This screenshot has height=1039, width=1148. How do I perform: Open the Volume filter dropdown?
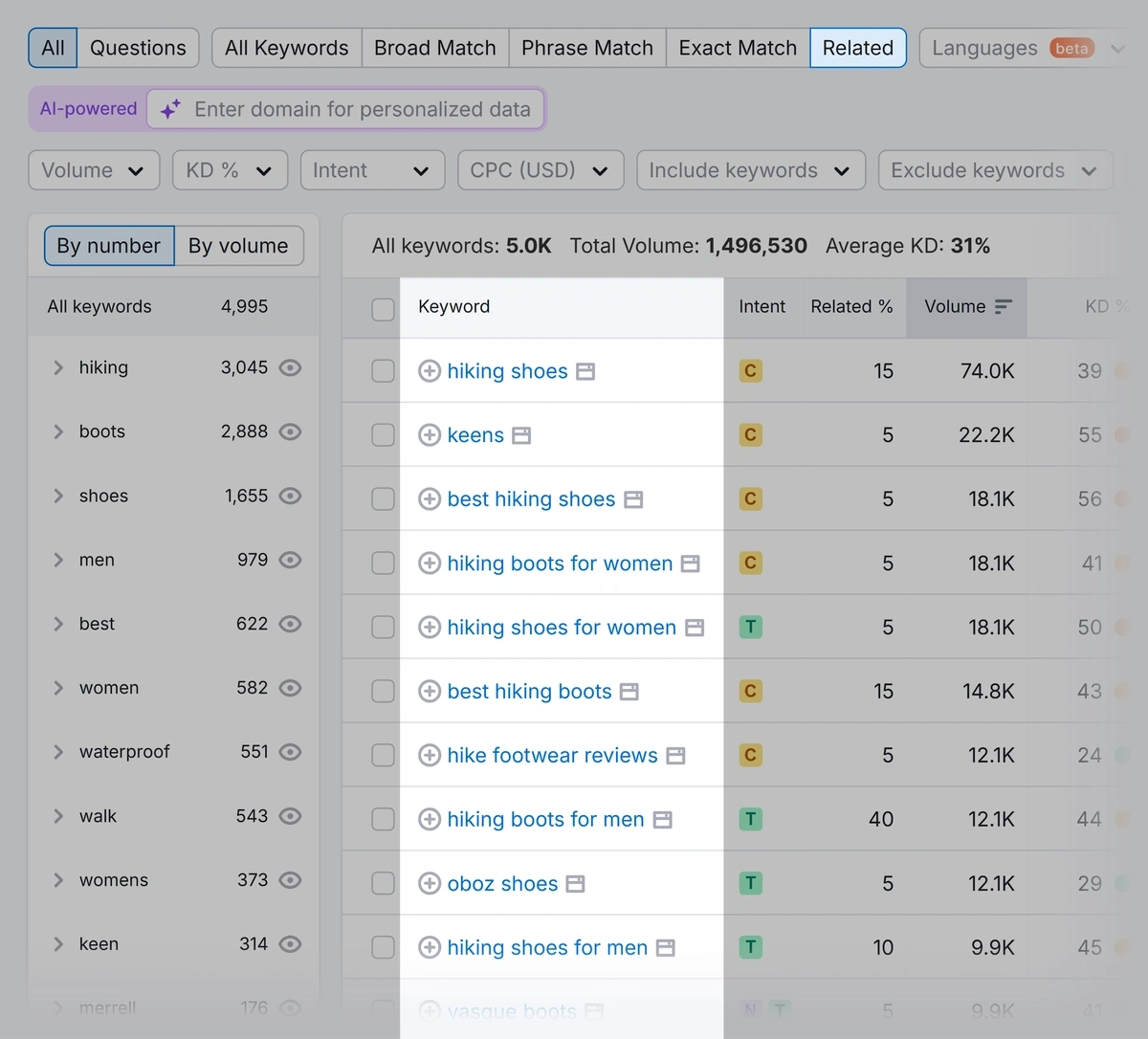tap(94, 170)
